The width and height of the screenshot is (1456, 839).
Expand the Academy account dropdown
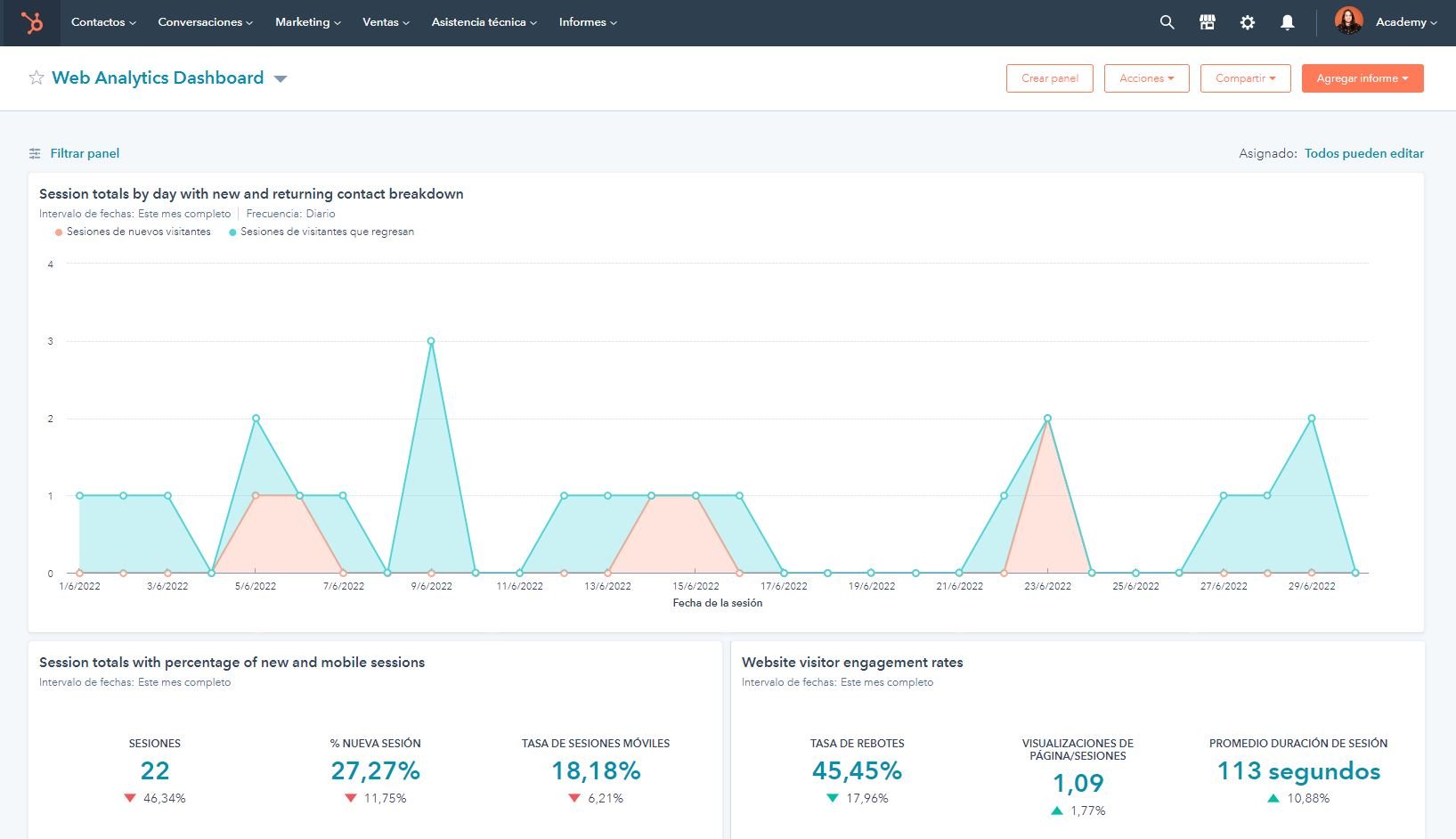click(x=1406, y=22)
